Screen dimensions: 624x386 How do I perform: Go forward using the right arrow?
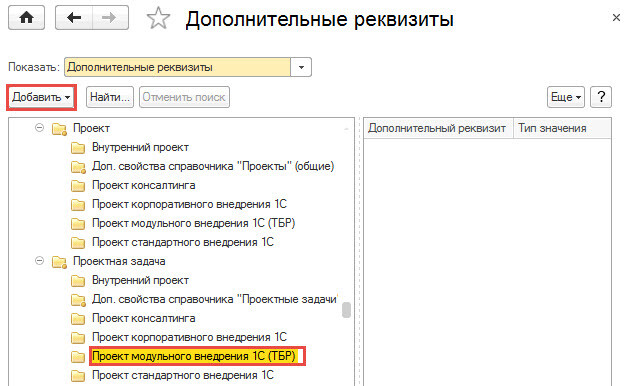coord(110,18)
